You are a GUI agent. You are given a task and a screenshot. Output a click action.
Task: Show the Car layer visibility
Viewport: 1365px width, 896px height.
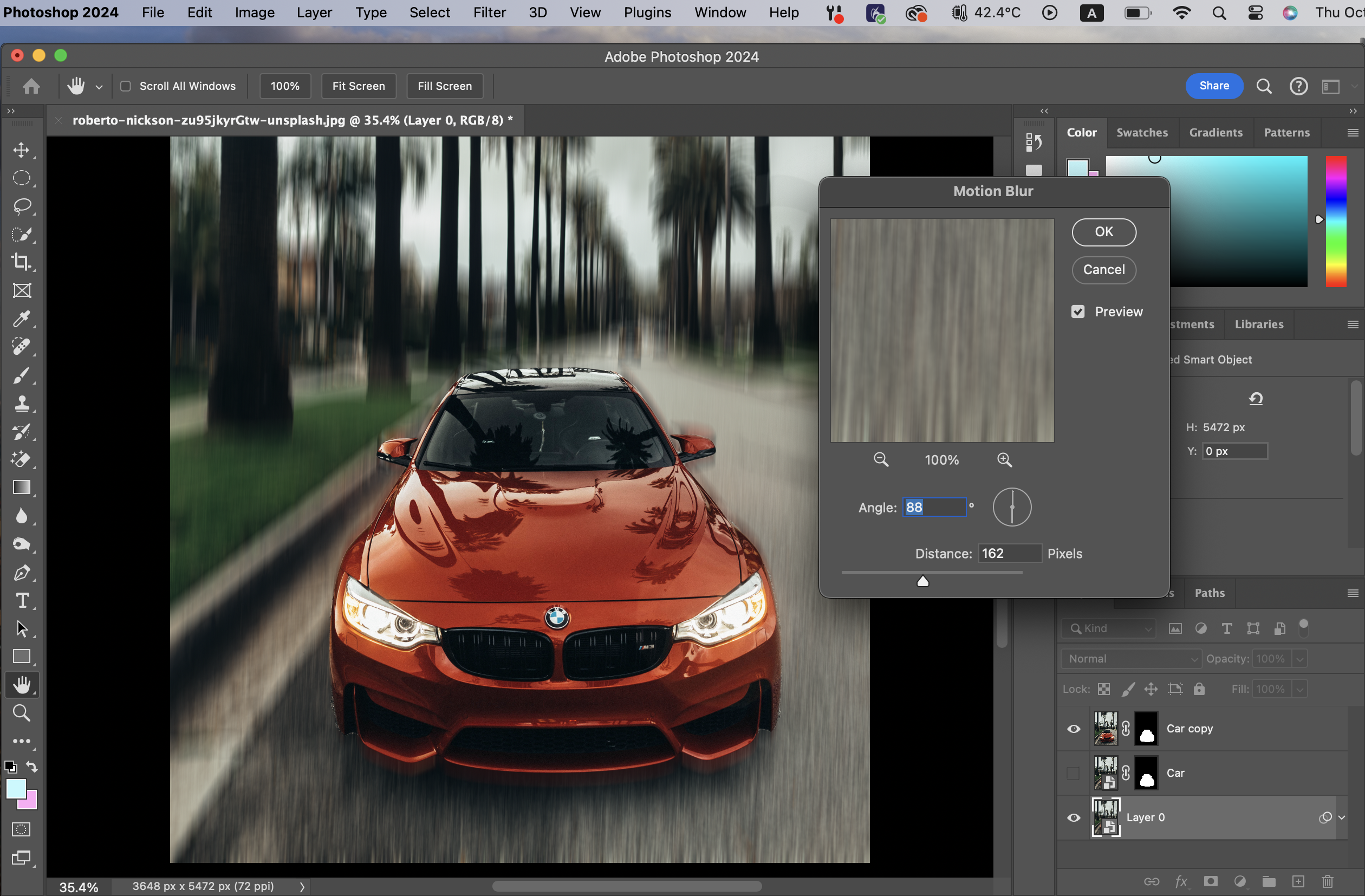click(1073, 773)
